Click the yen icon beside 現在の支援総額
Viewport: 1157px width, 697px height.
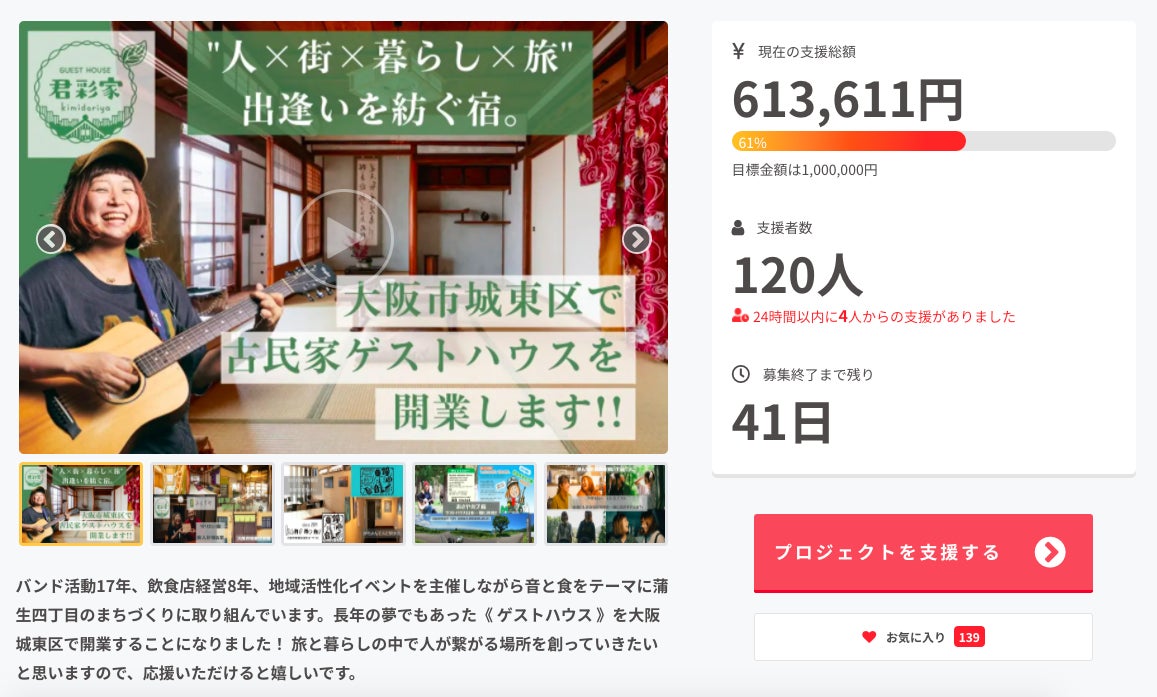(739, 51)
